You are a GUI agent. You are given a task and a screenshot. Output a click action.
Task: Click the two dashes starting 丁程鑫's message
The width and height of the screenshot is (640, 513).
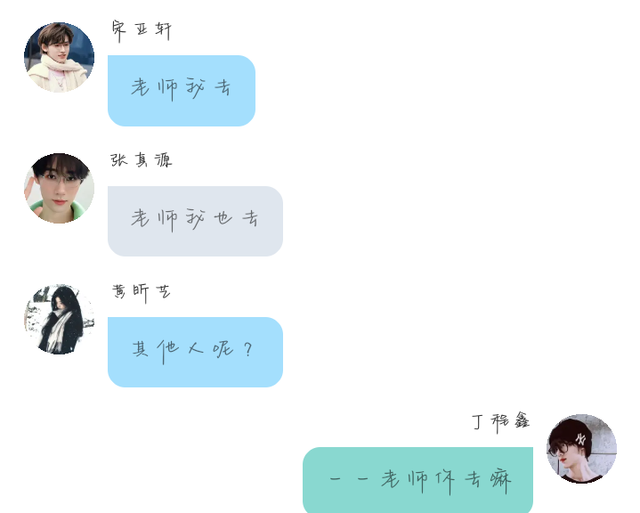[x=349, y=478]
